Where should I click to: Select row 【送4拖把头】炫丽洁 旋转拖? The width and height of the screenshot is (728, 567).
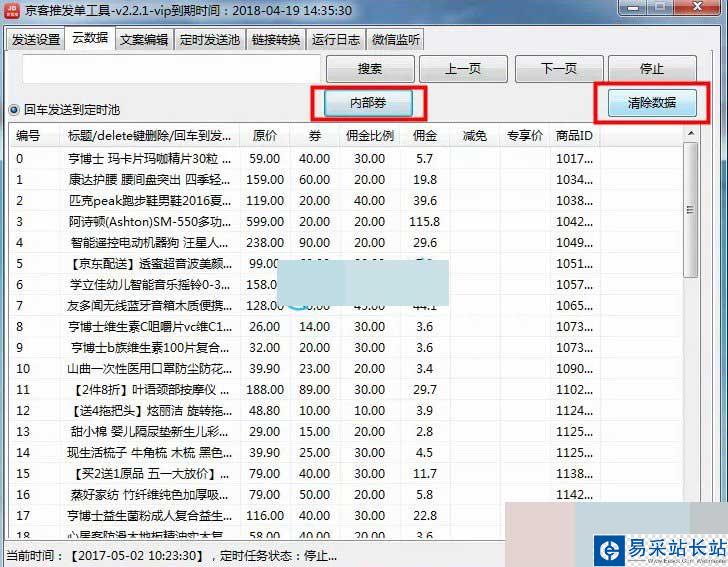[x=346, y=411]
